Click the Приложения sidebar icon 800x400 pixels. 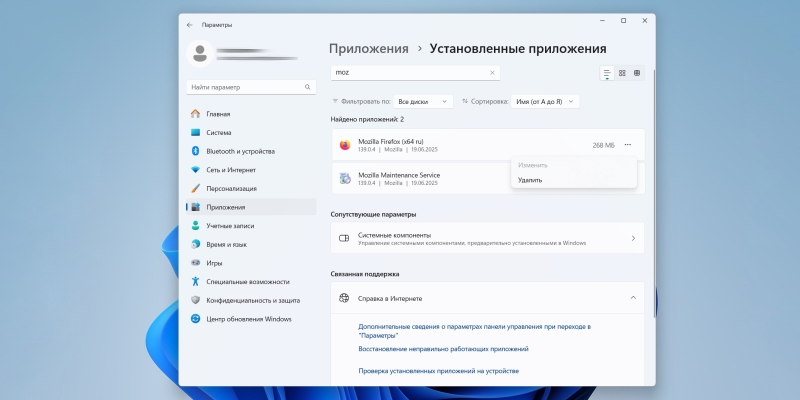click(195, 207)
